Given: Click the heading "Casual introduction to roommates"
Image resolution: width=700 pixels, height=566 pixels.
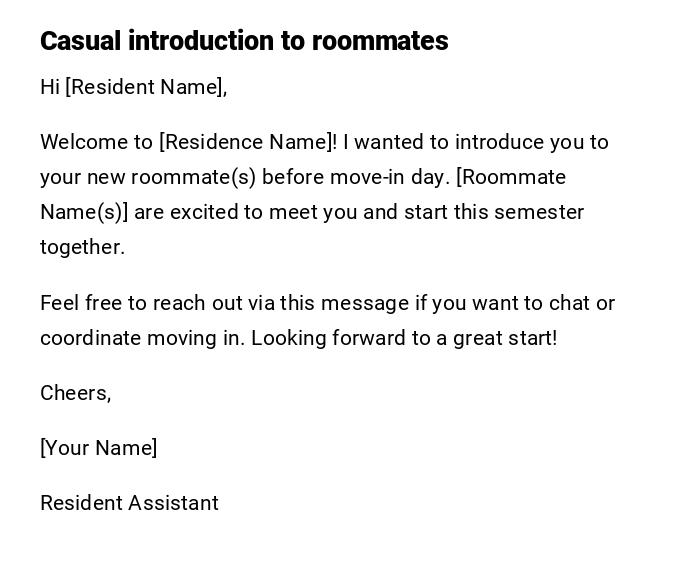Looking at the screenshot, I should [x=244, y=41].
